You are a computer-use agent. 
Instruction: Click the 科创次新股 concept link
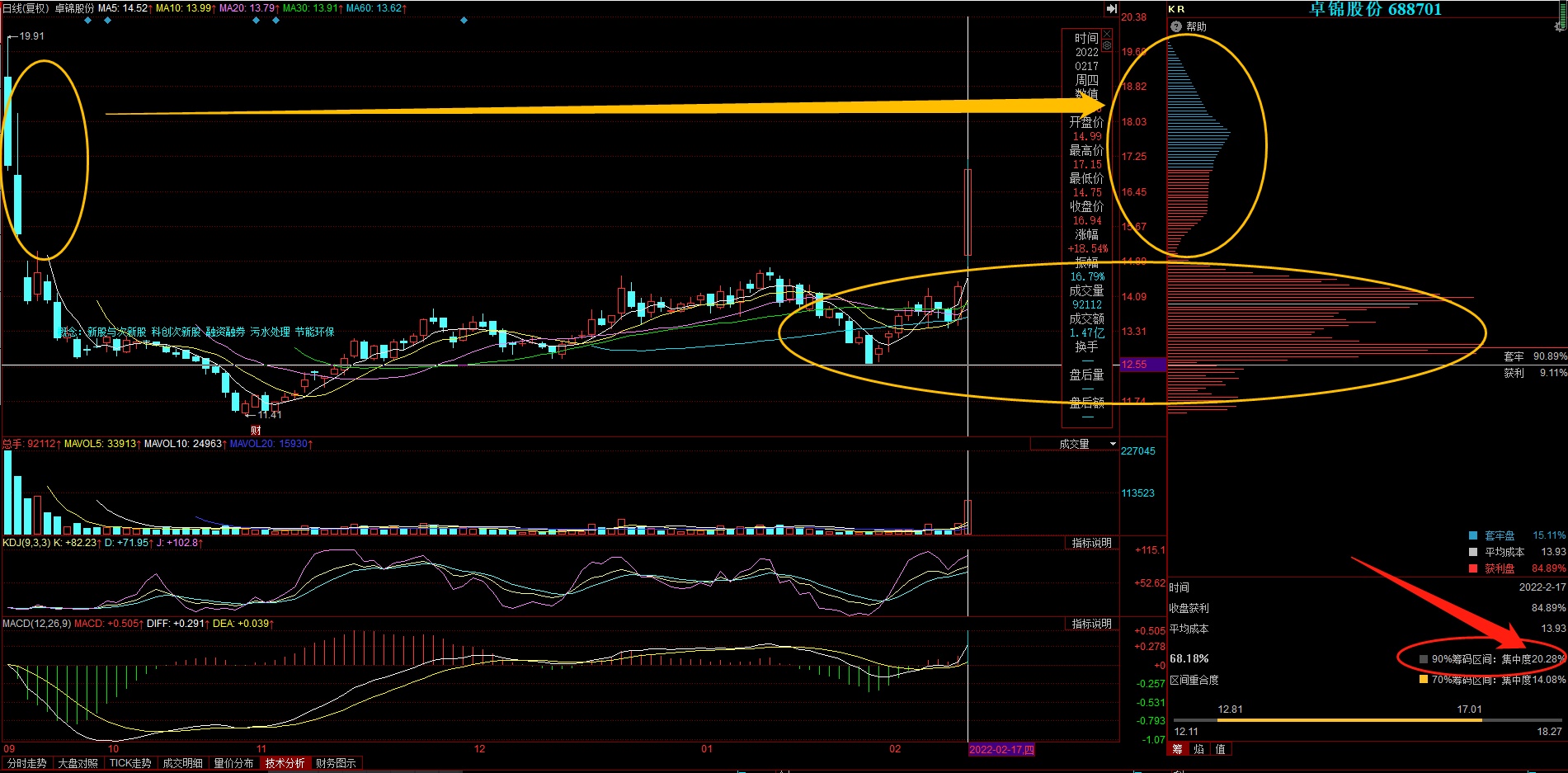[x=177, y=332]
